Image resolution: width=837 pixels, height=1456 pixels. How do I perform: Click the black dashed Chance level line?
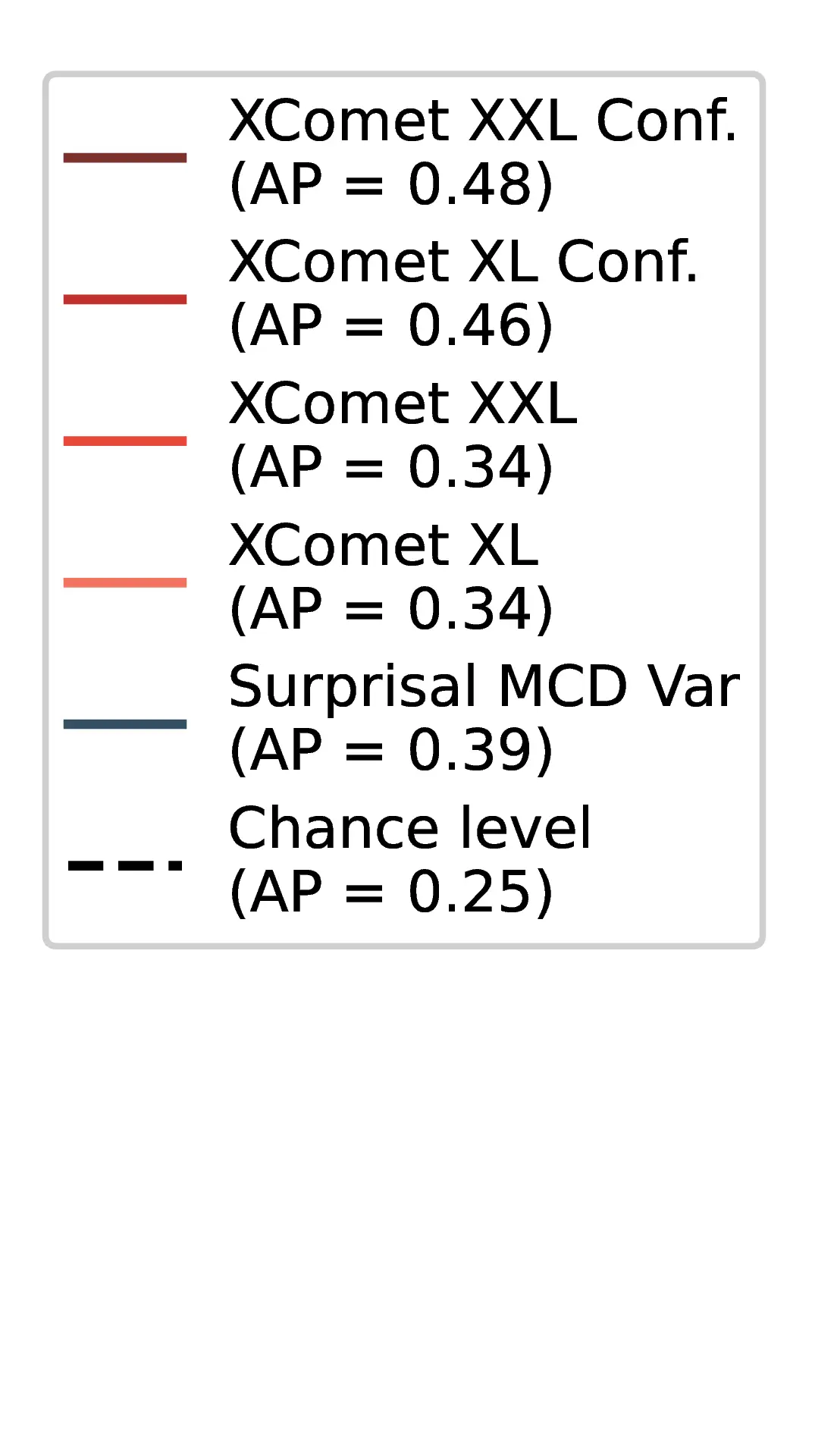[x=125, y=865]
